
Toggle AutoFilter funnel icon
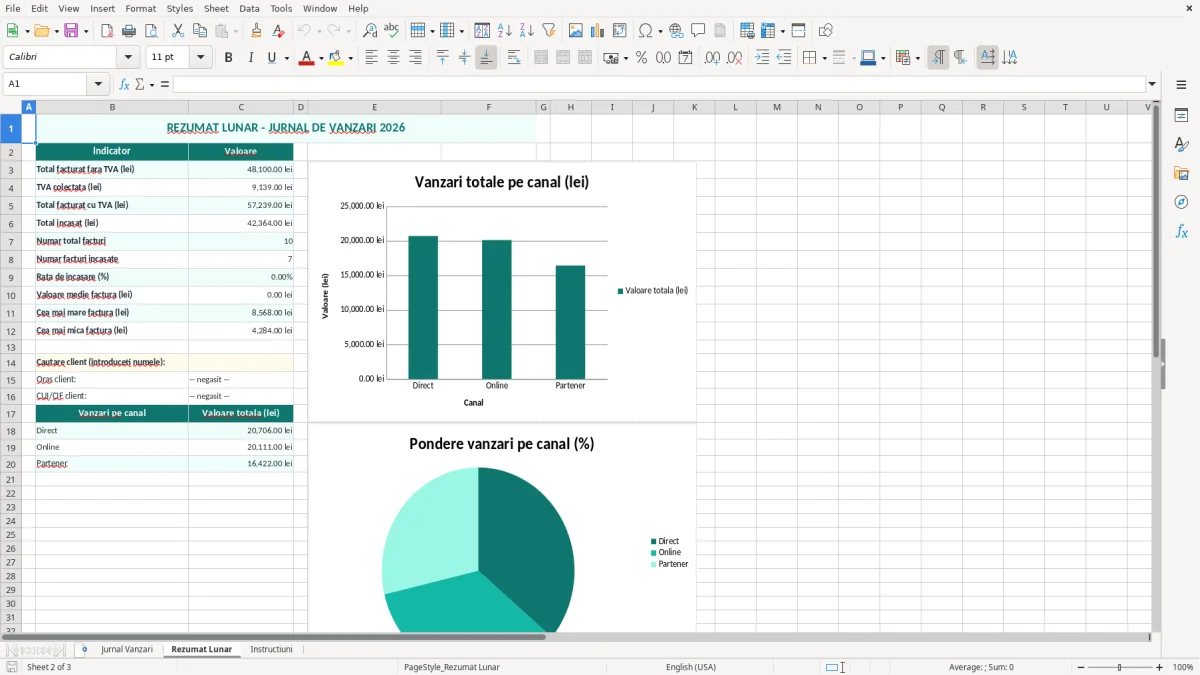pyautogui.click(x=549, y=31)
